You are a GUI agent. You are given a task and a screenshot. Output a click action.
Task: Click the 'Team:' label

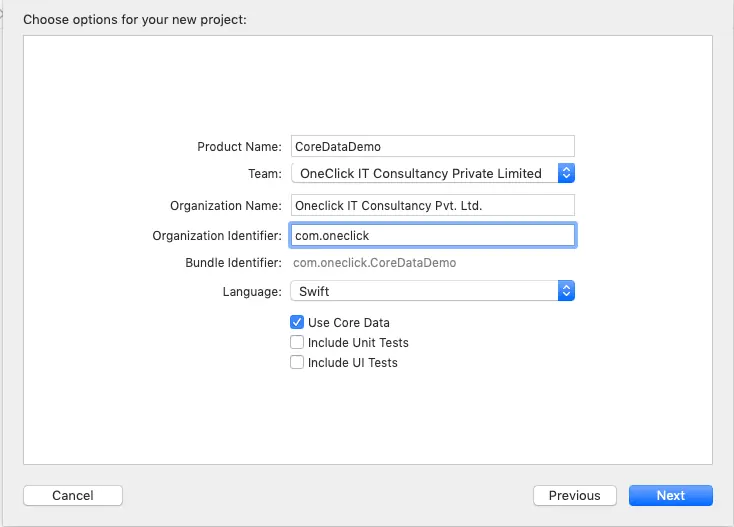click(265, 174)
